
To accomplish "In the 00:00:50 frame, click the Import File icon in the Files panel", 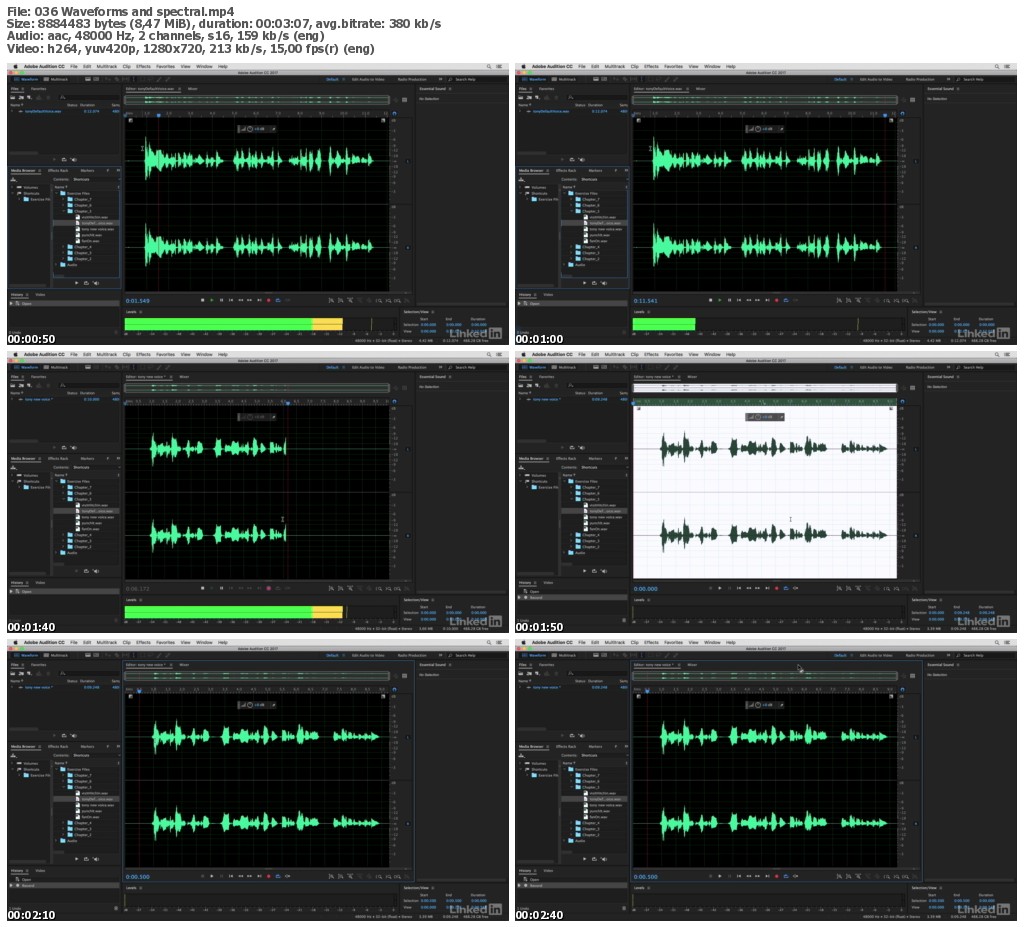I will point(22,97).
